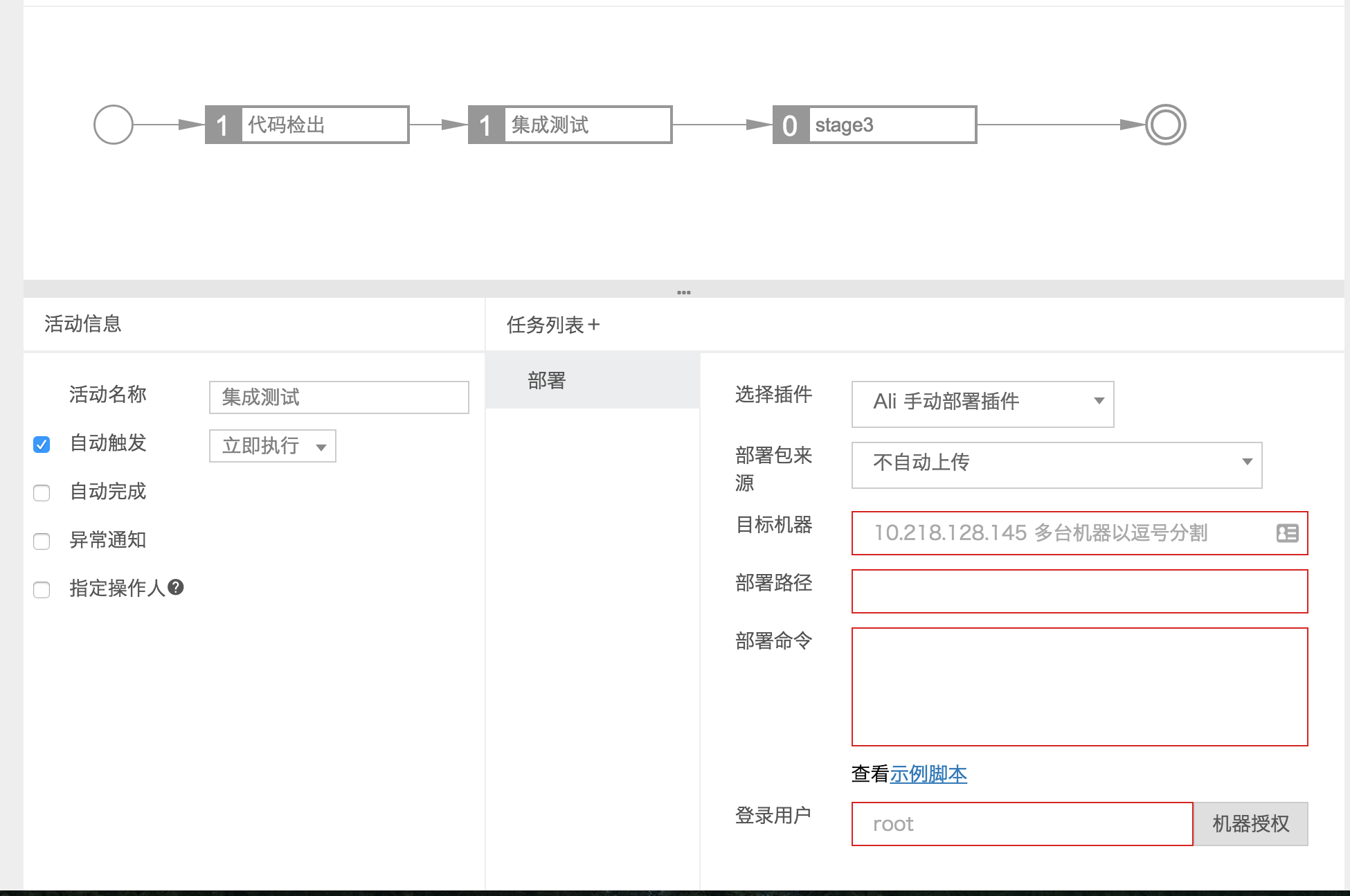Add a task via 任务列表 +
Screen dimensions: 1350x896
593,325
